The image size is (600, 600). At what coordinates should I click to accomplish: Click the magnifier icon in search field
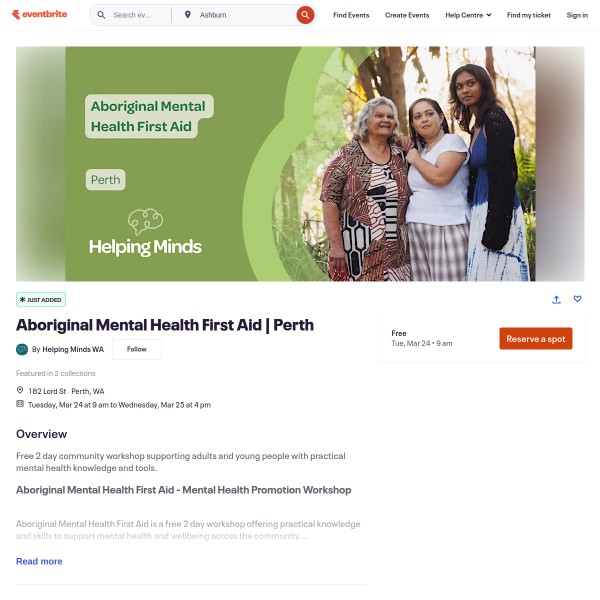(x=101, y=15)
